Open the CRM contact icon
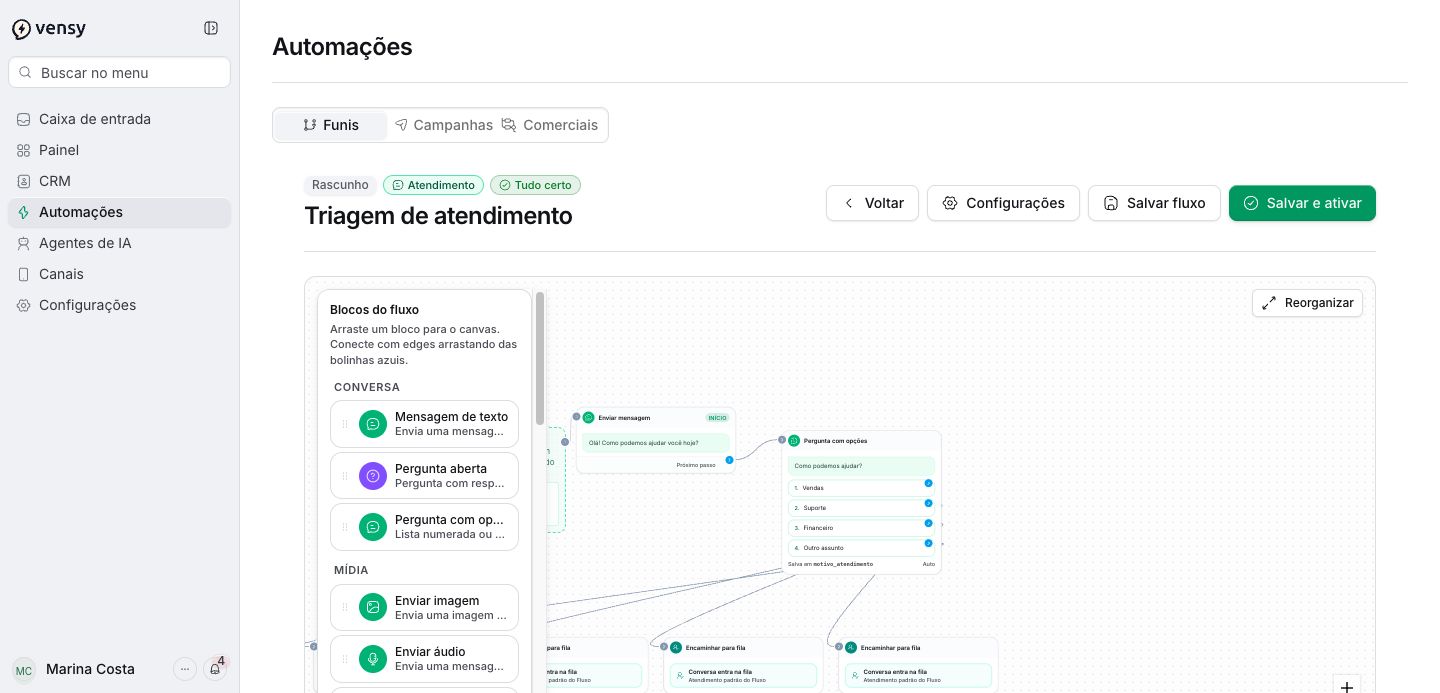The height and width of the screenshot is (693, 1440). [x=23, y=181]
